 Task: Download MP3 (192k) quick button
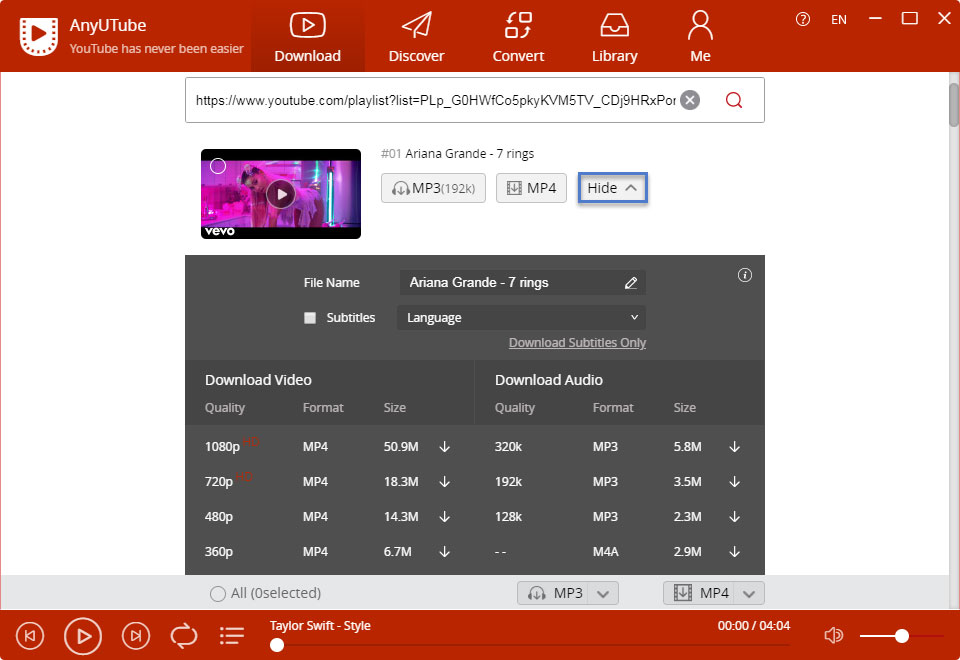[433, 188]
